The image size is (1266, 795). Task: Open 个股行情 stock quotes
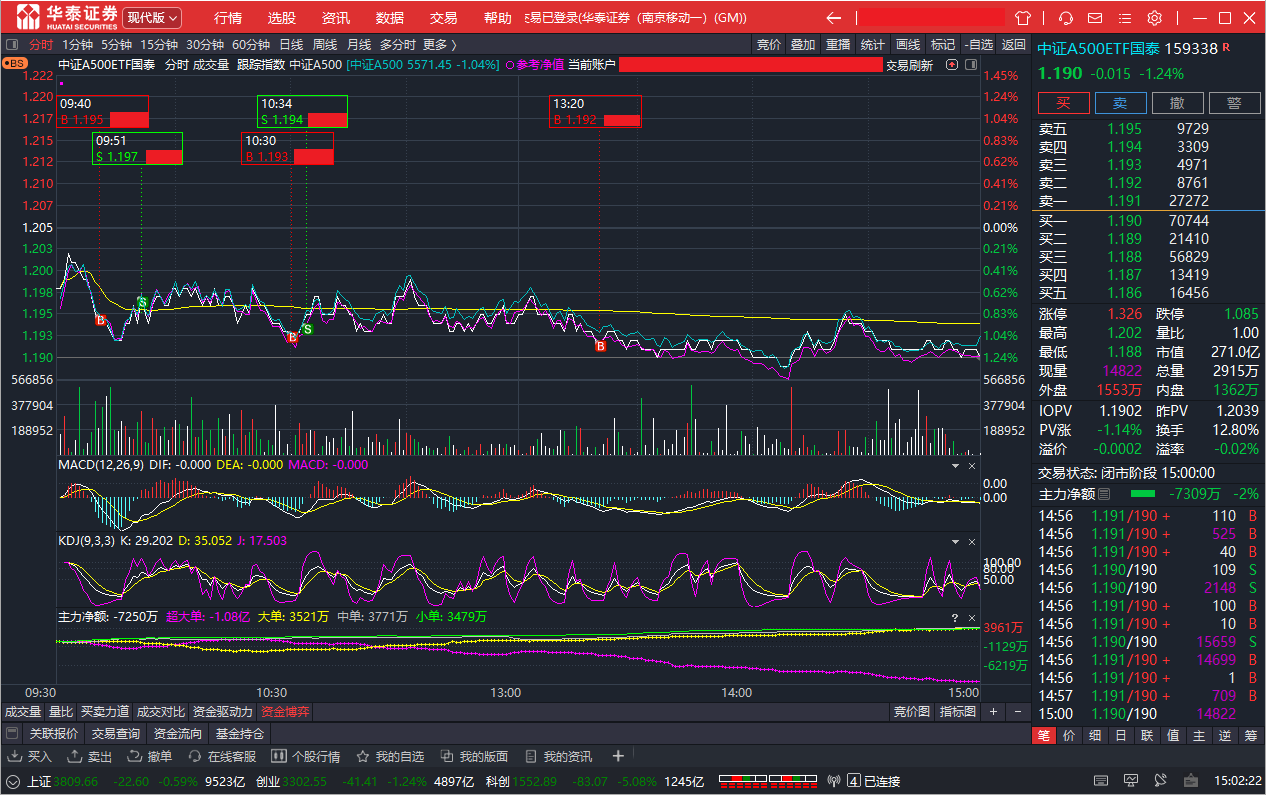tap(306, 756)
